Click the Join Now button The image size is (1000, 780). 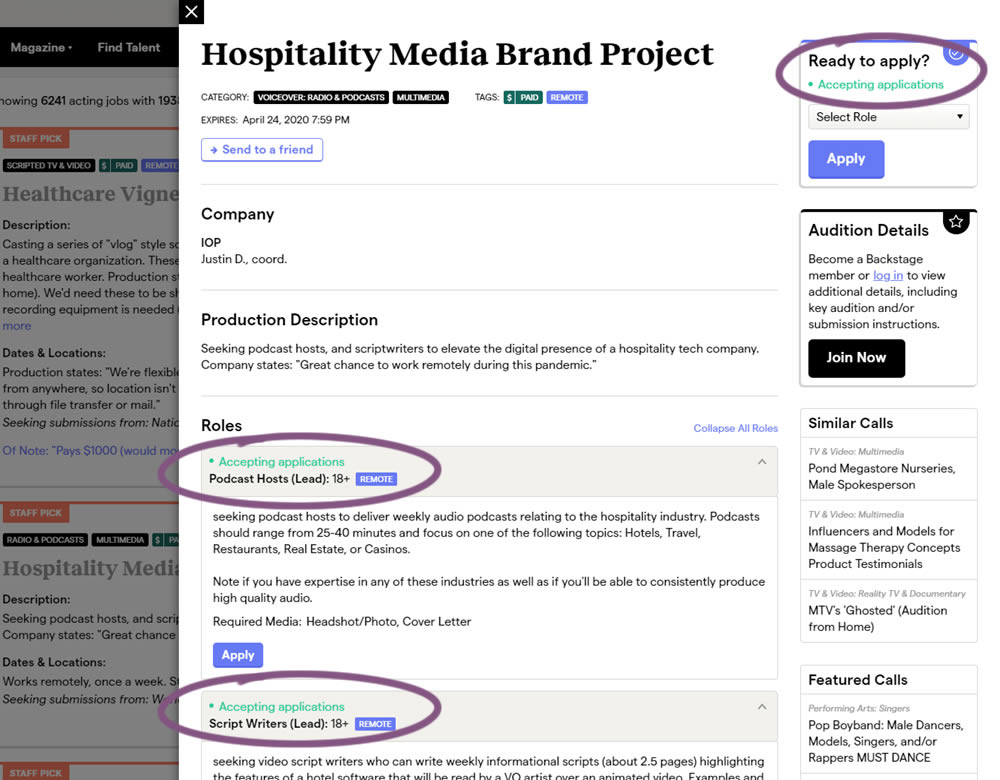[856, 358]
